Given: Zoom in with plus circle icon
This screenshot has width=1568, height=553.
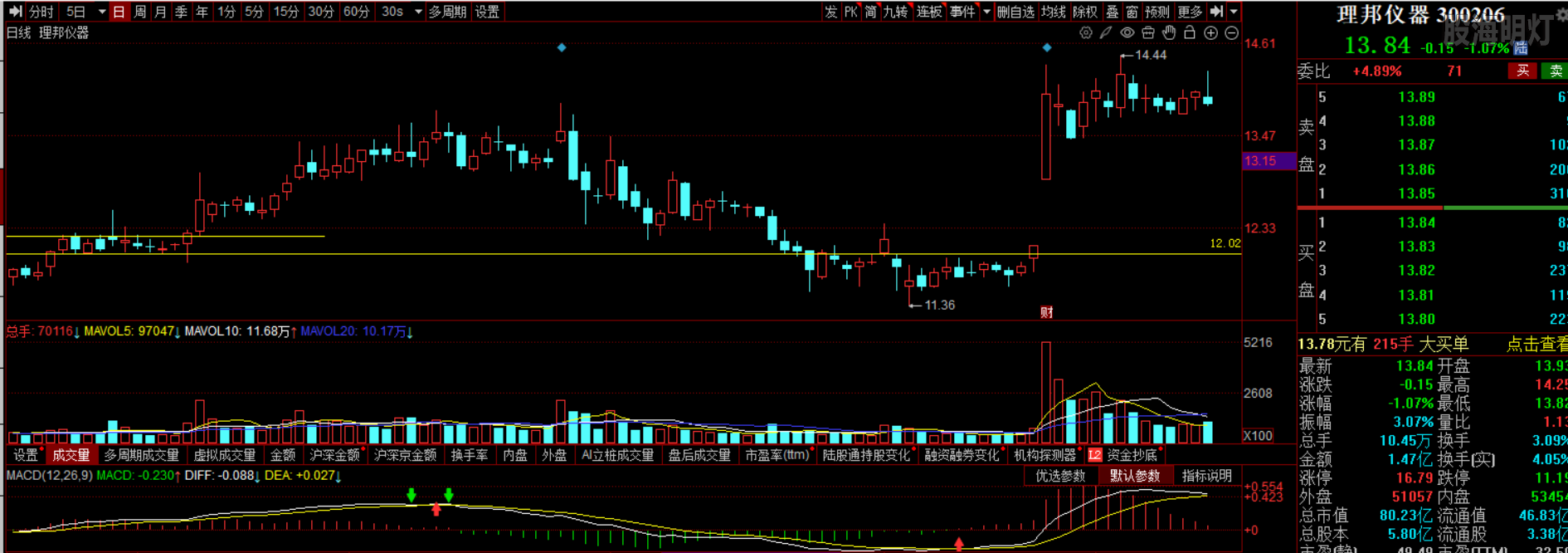Looking at the screenshot, I should point(1210,33).
